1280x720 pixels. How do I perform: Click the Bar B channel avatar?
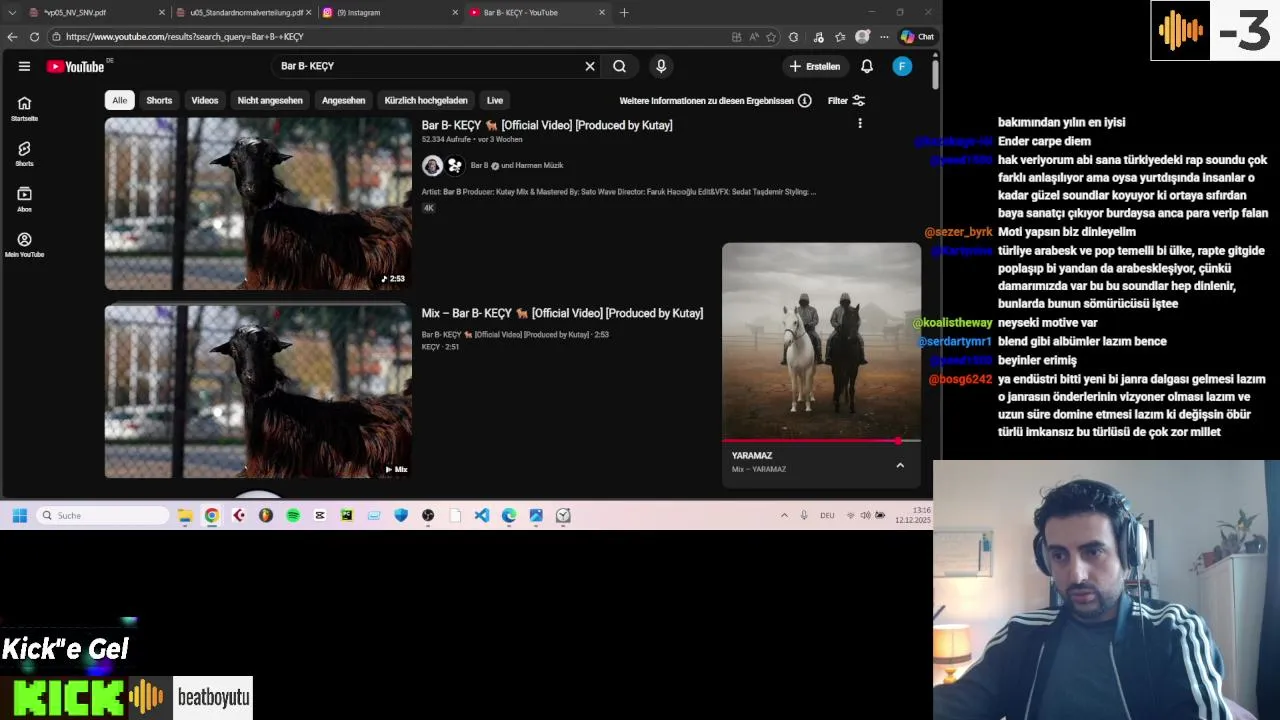coord(432,165)
